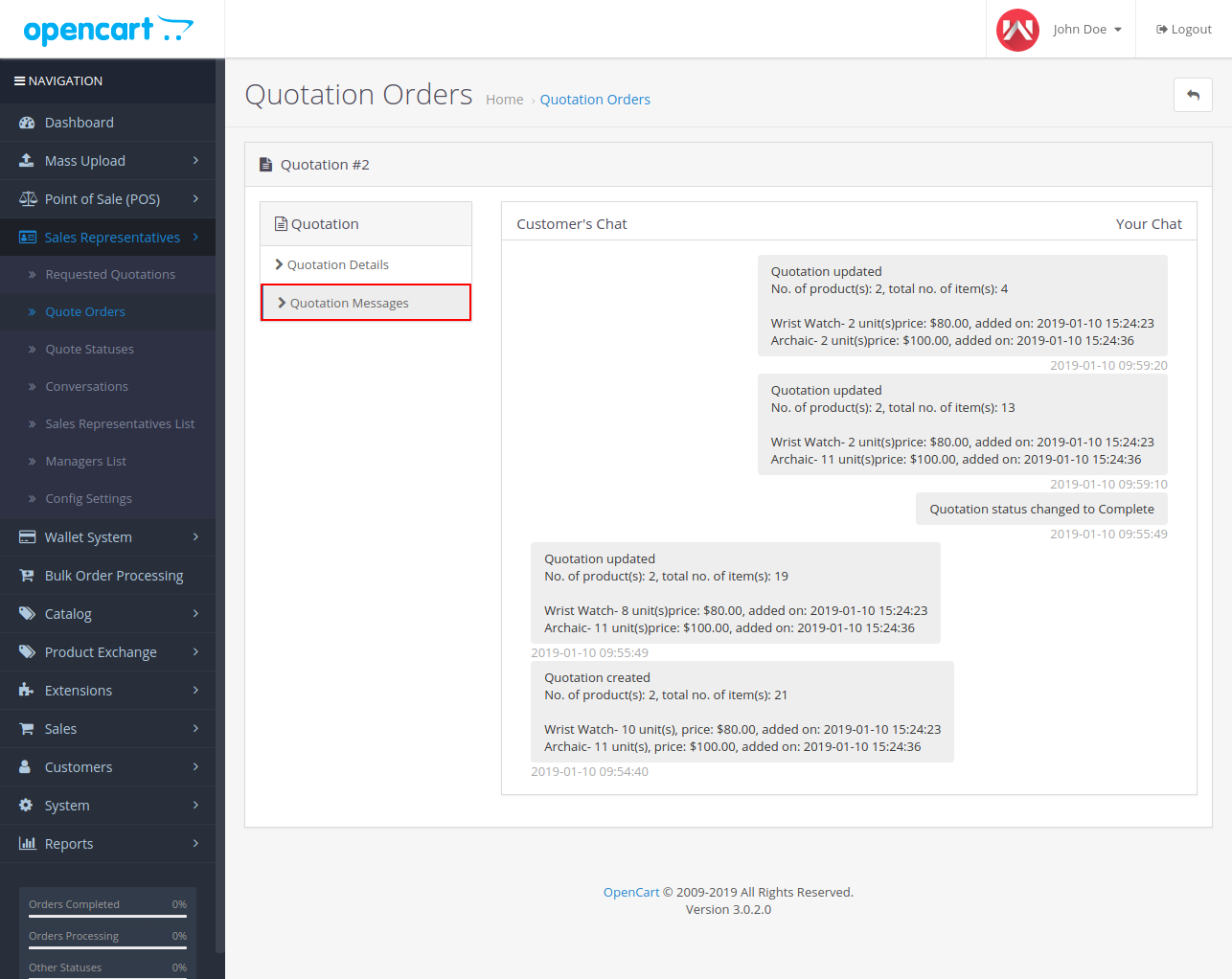The height and width of the screenshot is (979, 1232).
Task: Click John Doe's avatar image
Action: [1017, 30]
